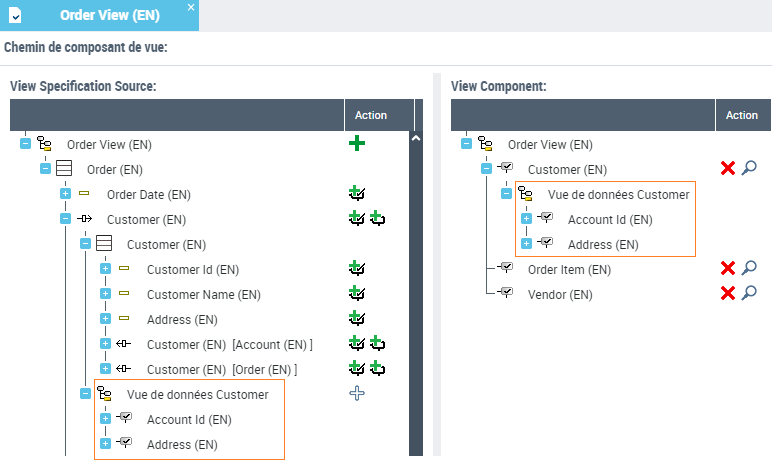Collapse Vue de données Customer in source tree
This screenshot has height=465, width=774.
pyautogui.click(x=85, y=394)
